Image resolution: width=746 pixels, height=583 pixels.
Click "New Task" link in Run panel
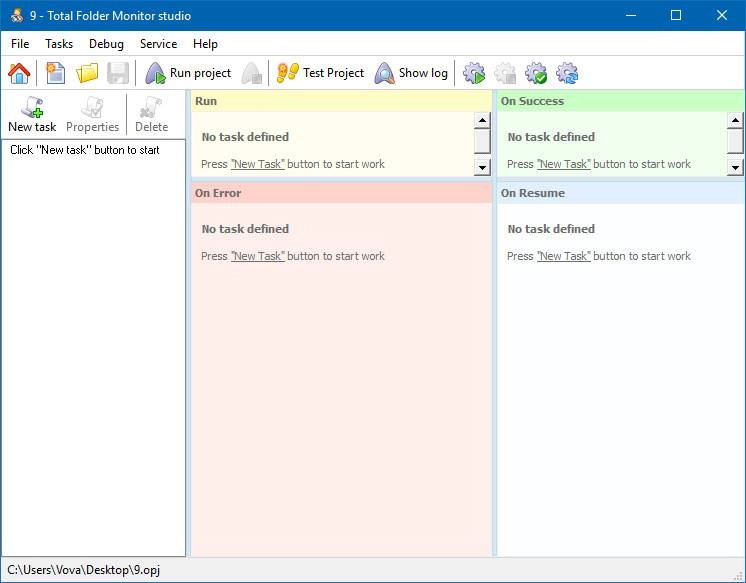(x=257, y=164)
